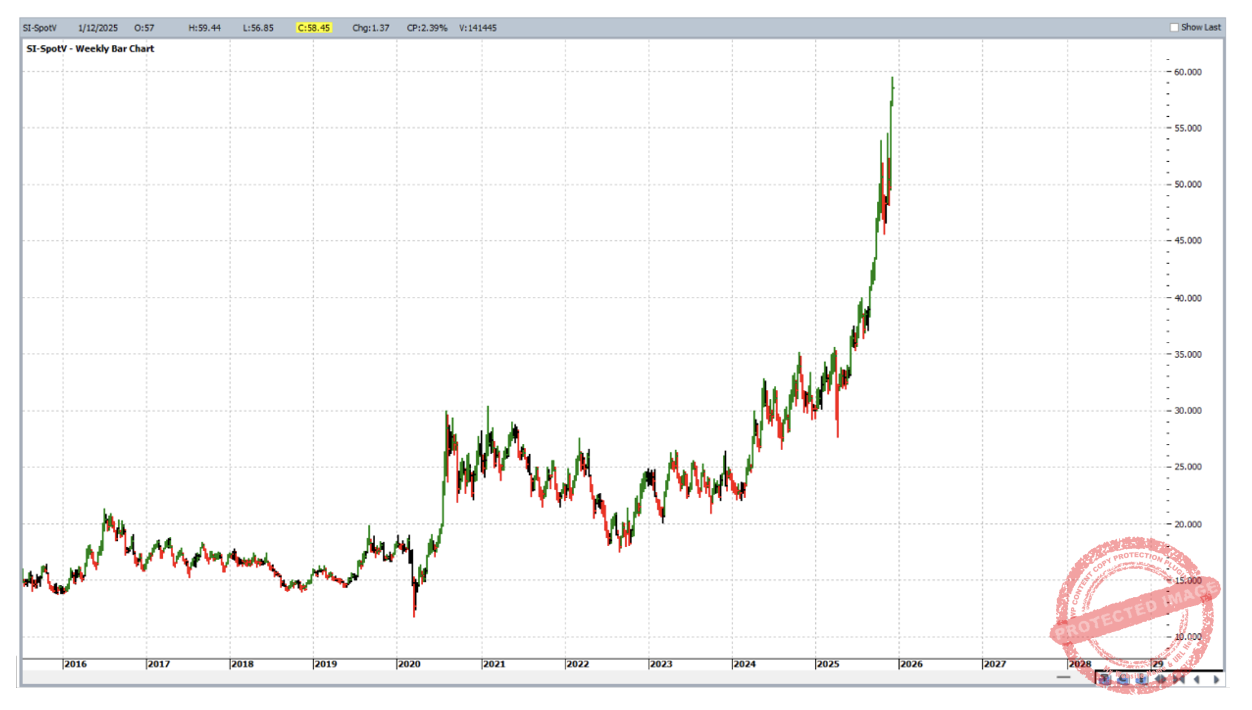Click the third blue icon in bottom toolbar

(x=1141, y=679)
